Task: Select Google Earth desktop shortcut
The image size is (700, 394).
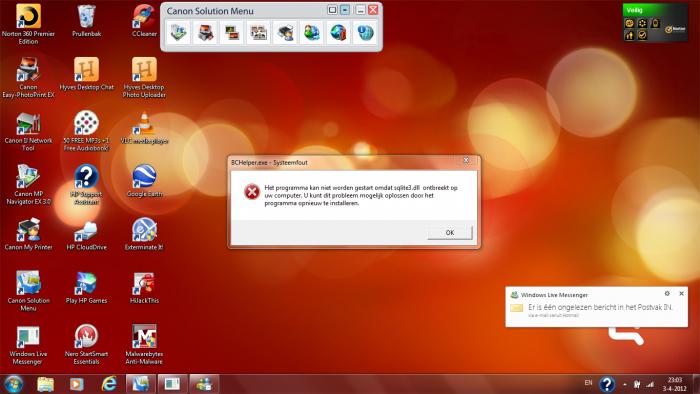Action: (x=144, y=181)
